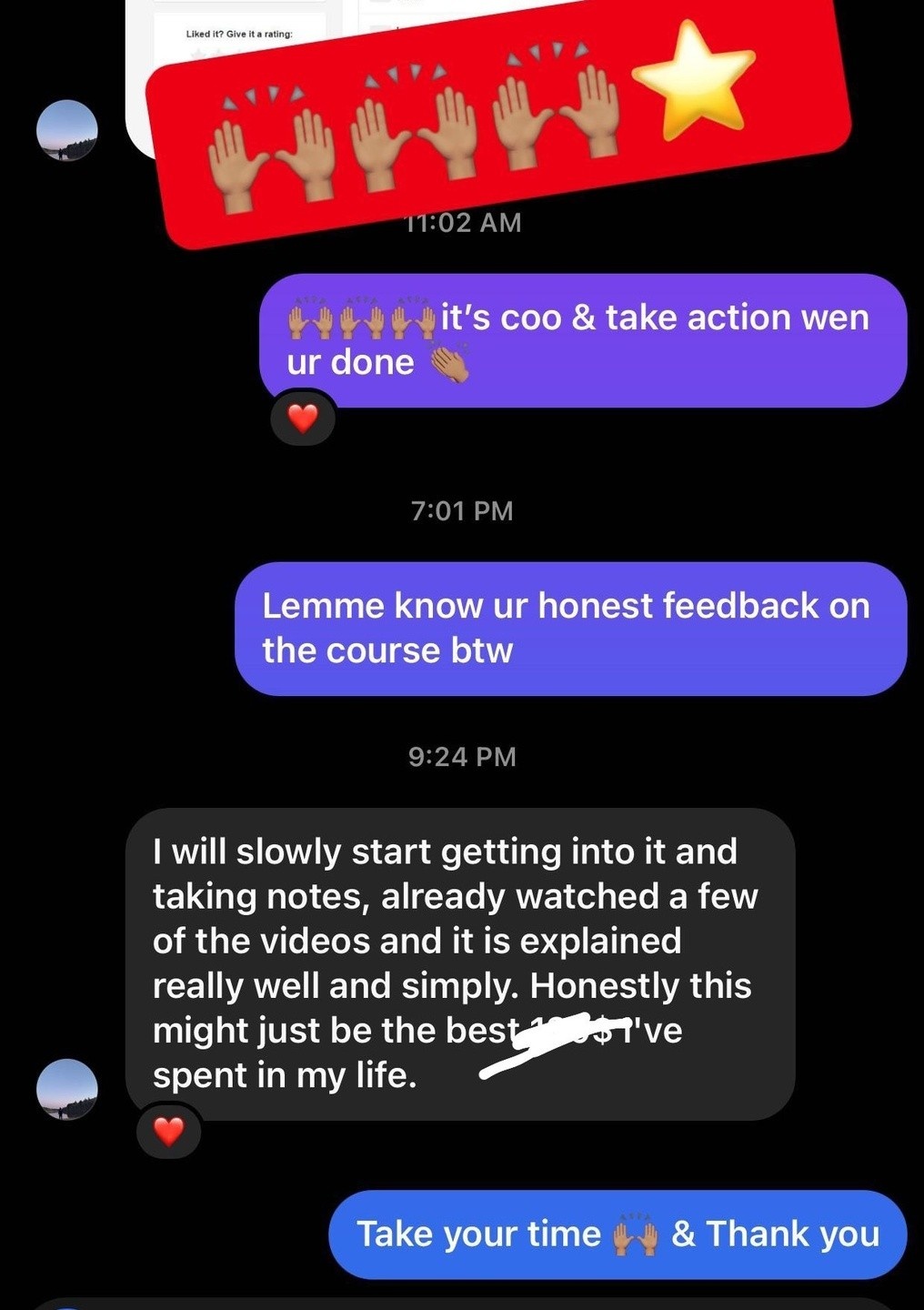
Task: Tap the clapping hands emoji after 'ur done'
Action: click(x=449, y=363)
